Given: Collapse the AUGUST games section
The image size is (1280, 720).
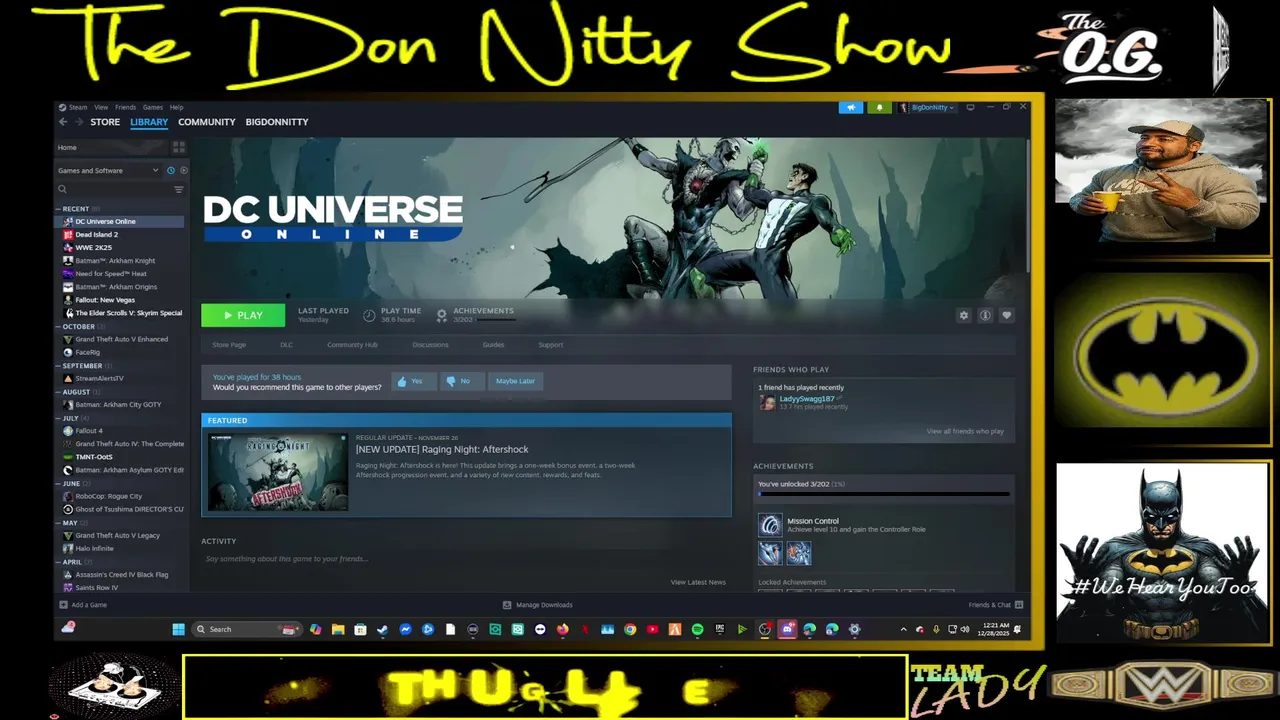Looking at the screenshot, I should coord(58,392).
